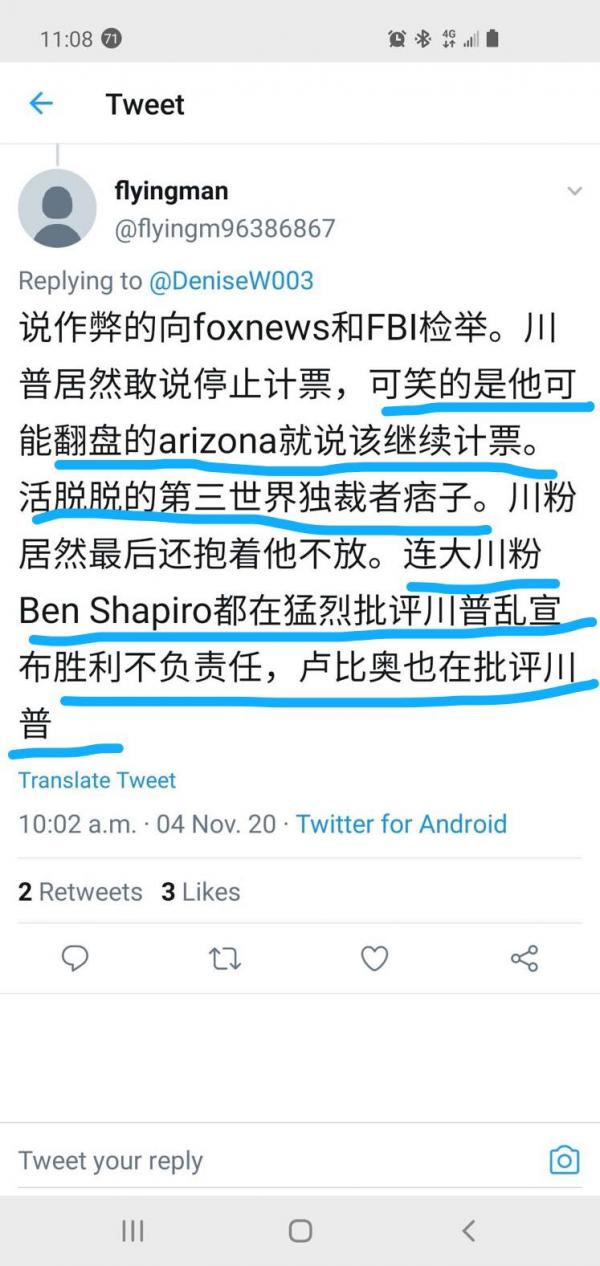The height and width of the screenshot is (1266, 600).
Task: Tap the back arrow icon
Action: [x=41, y=103]
